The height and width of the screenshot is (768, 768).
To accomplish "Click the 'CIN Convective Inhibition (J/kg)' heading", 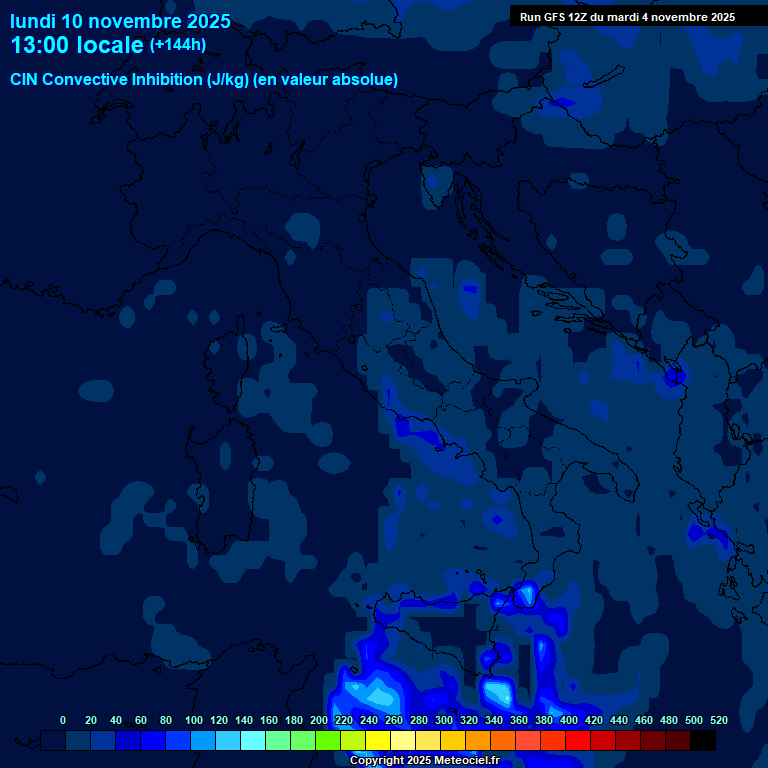I will [129, 79].
